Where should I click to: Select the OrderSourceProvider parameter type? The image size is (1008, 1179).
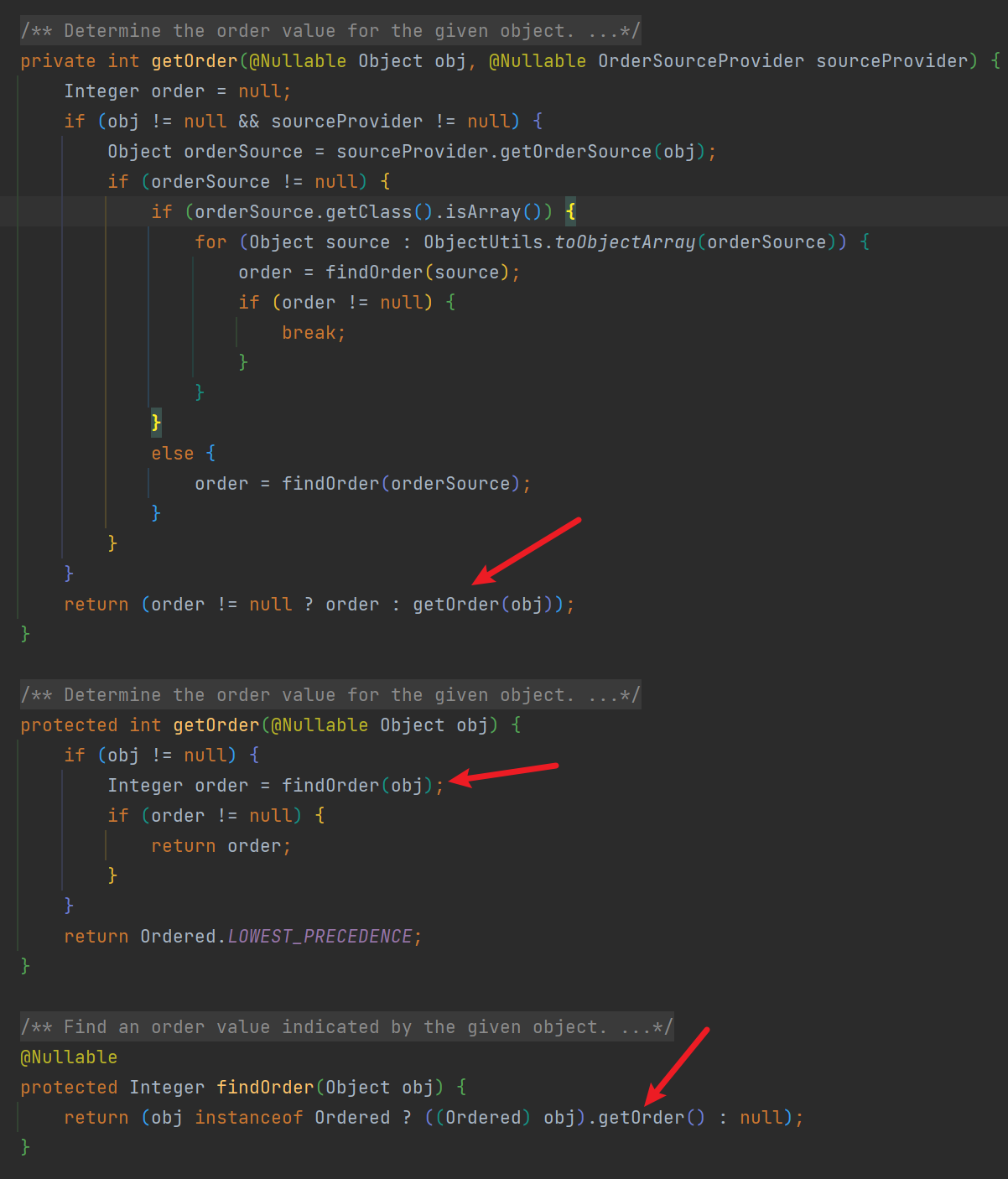tap(701, 61)
